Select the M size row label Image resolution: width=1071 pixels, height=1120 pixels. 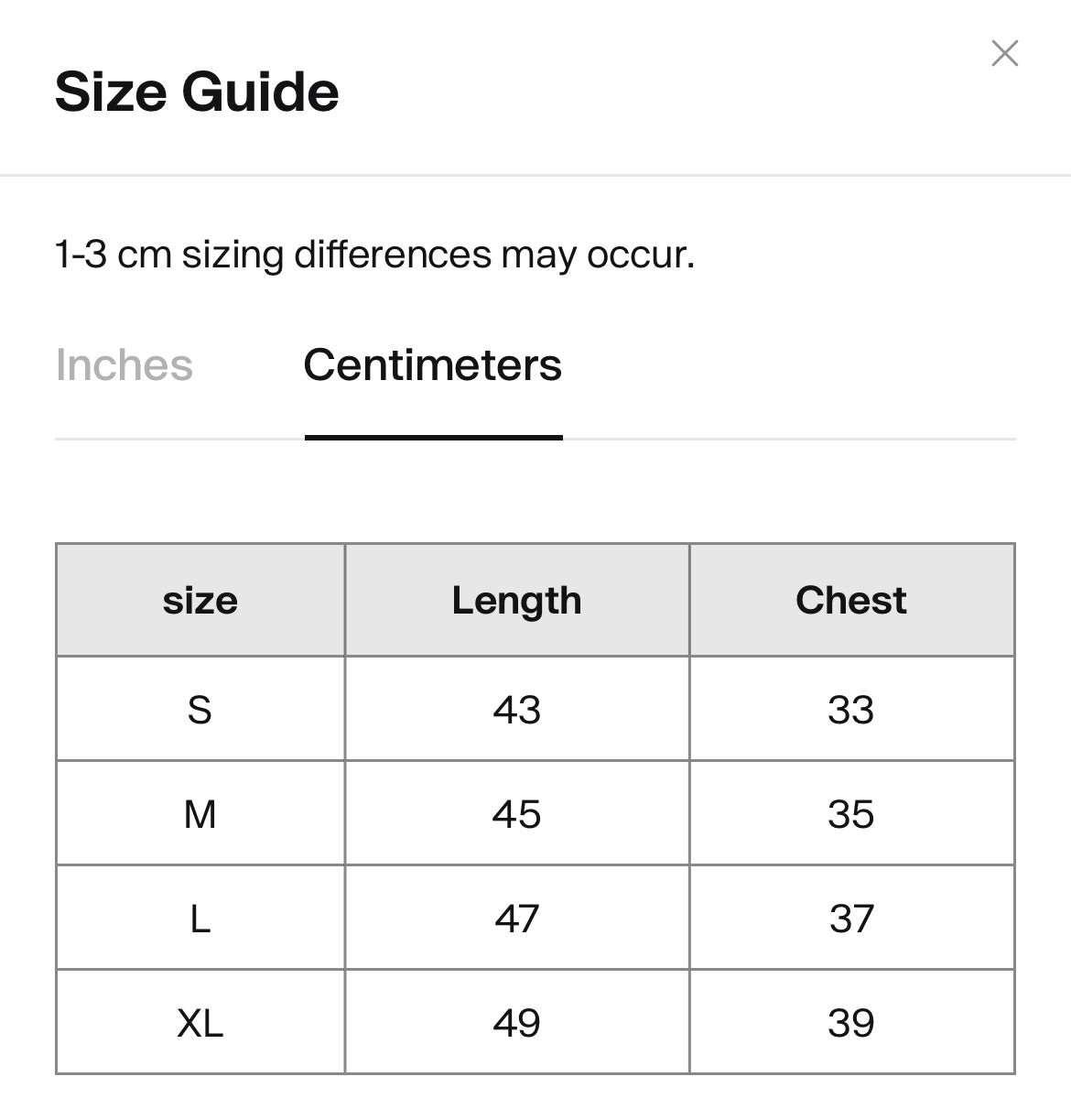tap(200, 812)
